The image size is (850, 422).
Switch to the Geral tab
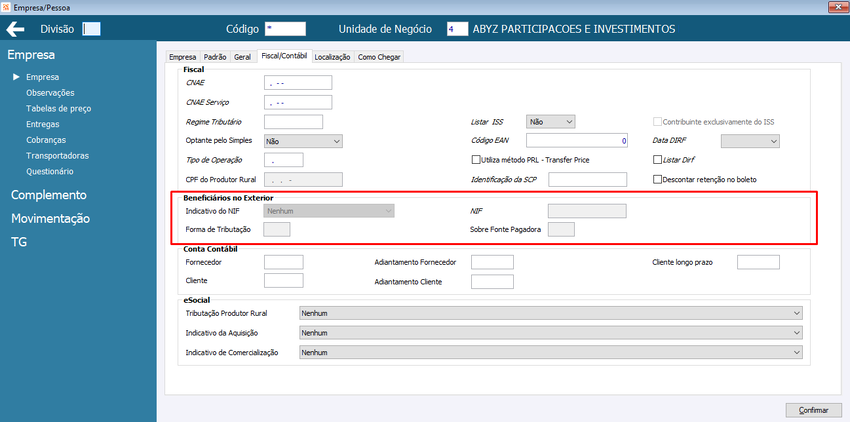tap(242, 57)
